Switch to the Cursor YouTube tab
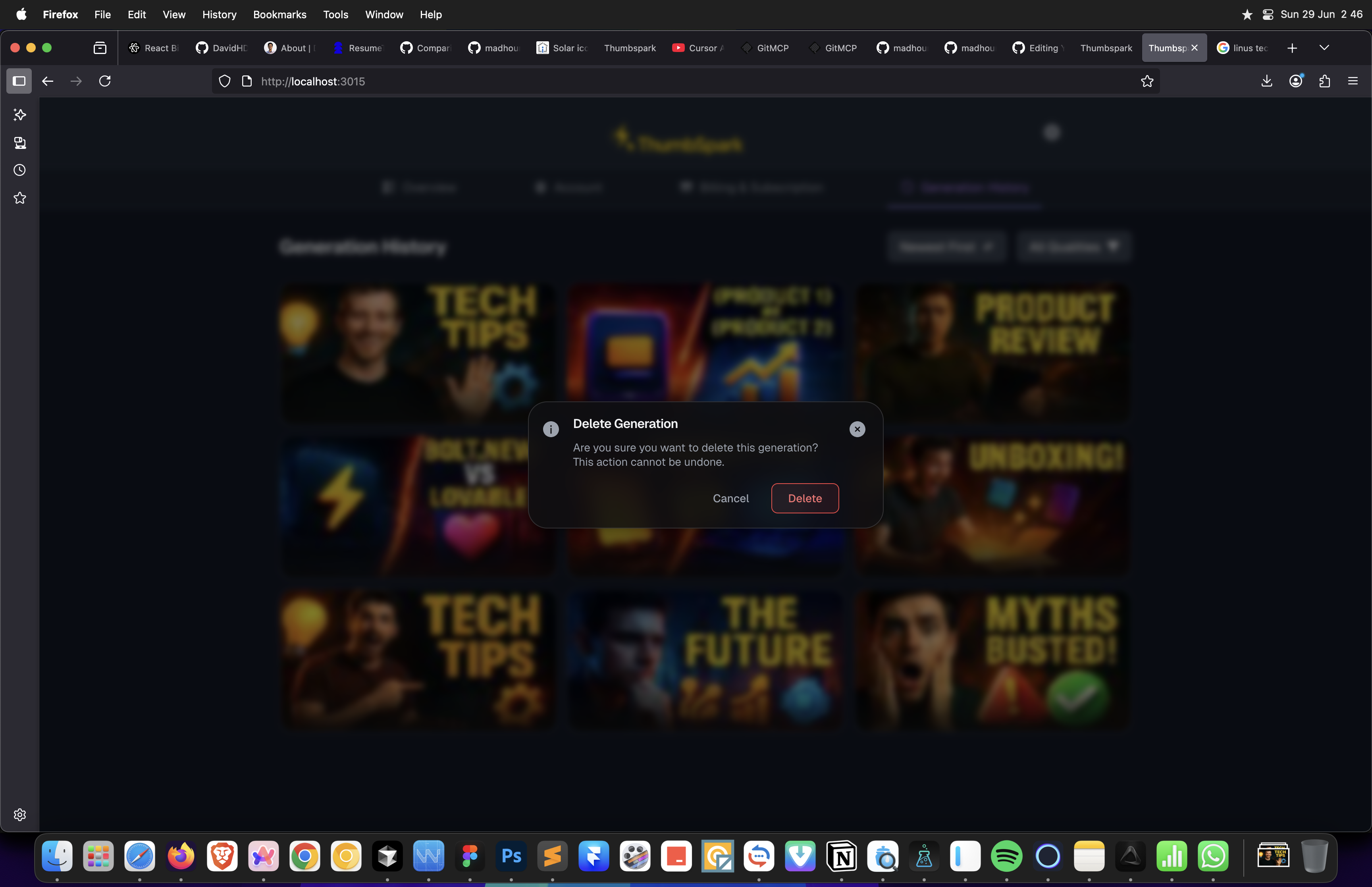This screenshot has width=1372, height=887. [698, 48]
